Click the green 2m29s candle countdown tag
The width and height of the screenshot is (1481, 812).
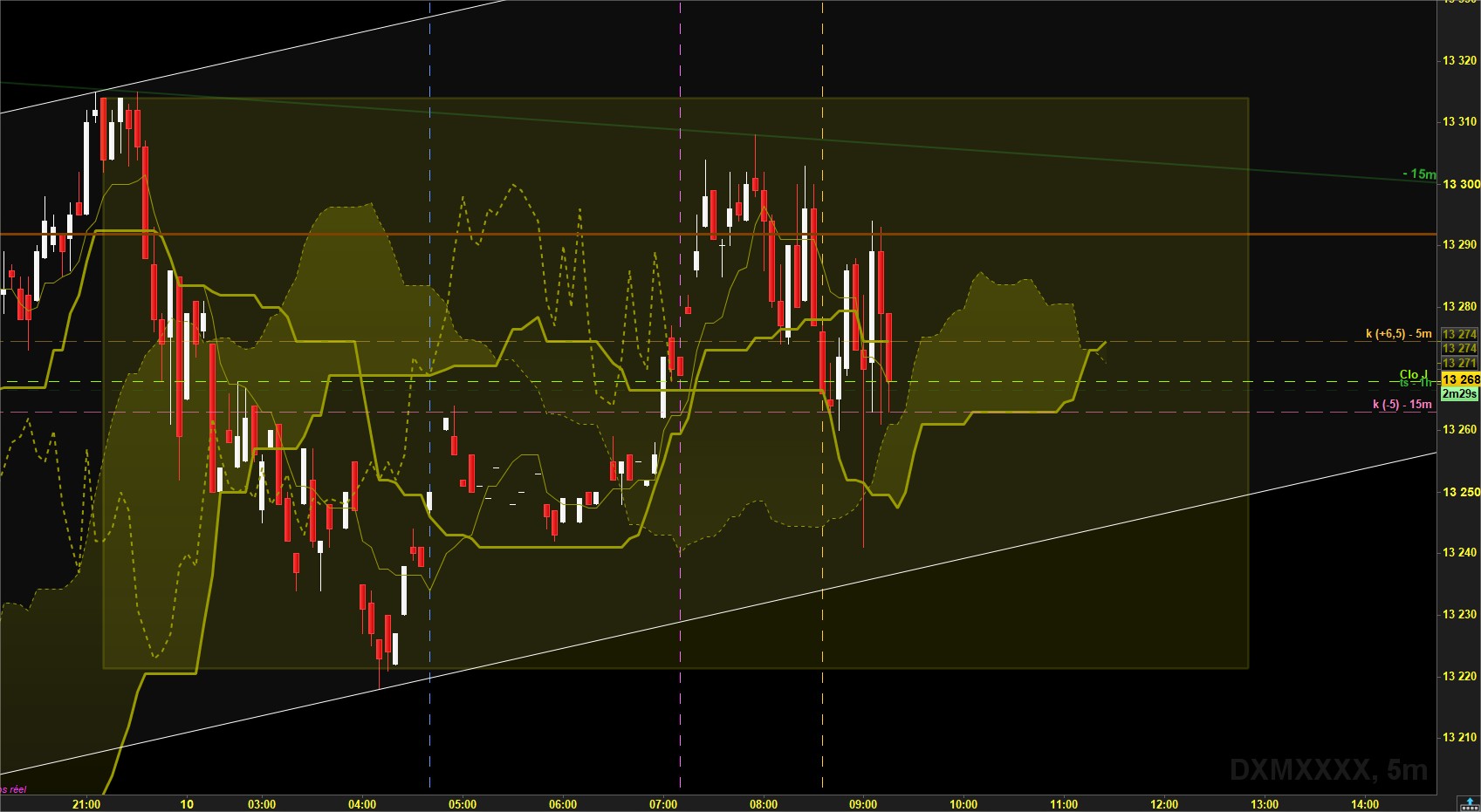(x=1460, y=394)
